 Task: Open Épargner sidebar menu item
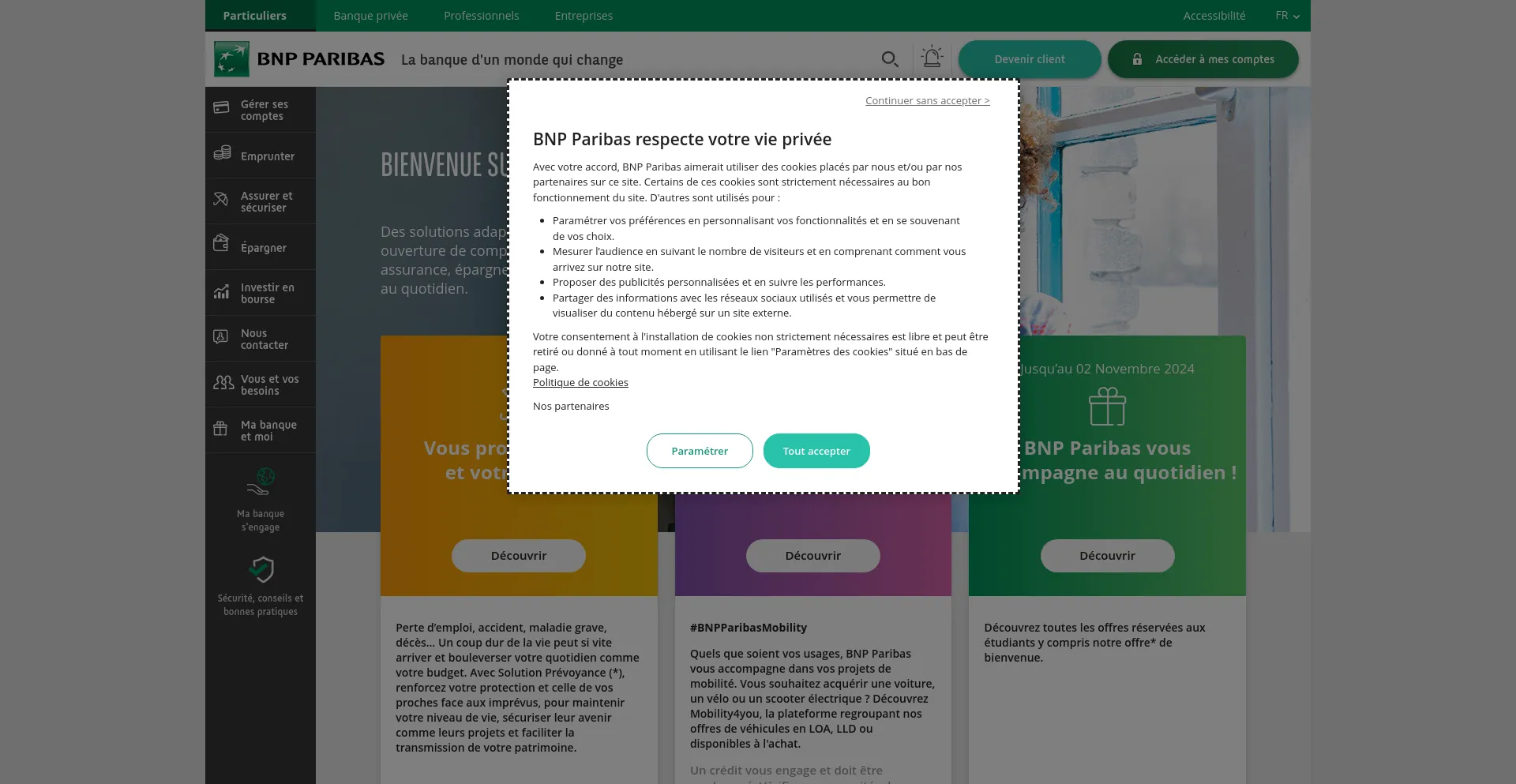click(x=261, y=247)
